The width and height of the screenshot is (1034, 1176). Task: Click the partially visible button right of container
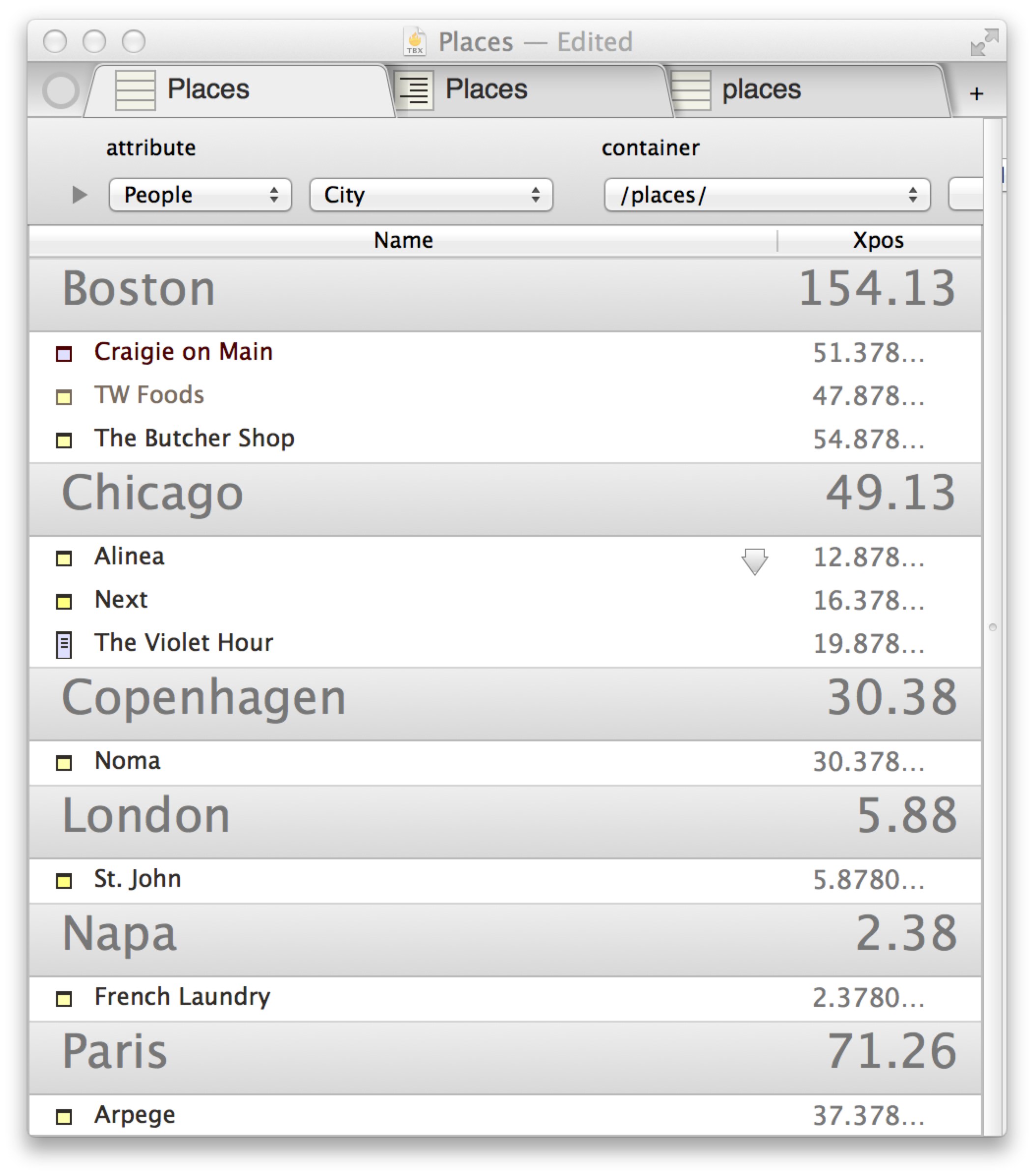click(x=965, y=195)
